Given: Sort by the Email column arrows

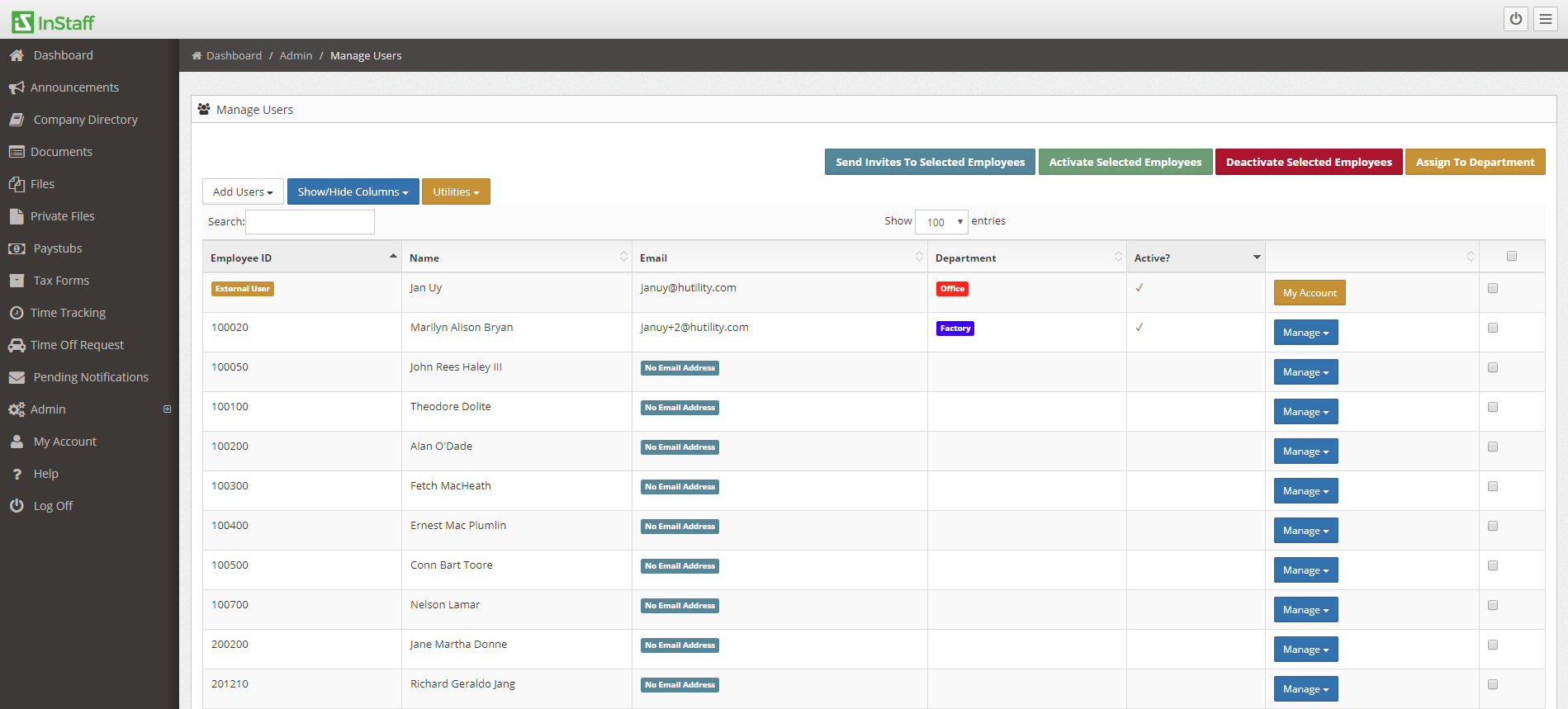Looking at the screenshot, I should (919, 257).
